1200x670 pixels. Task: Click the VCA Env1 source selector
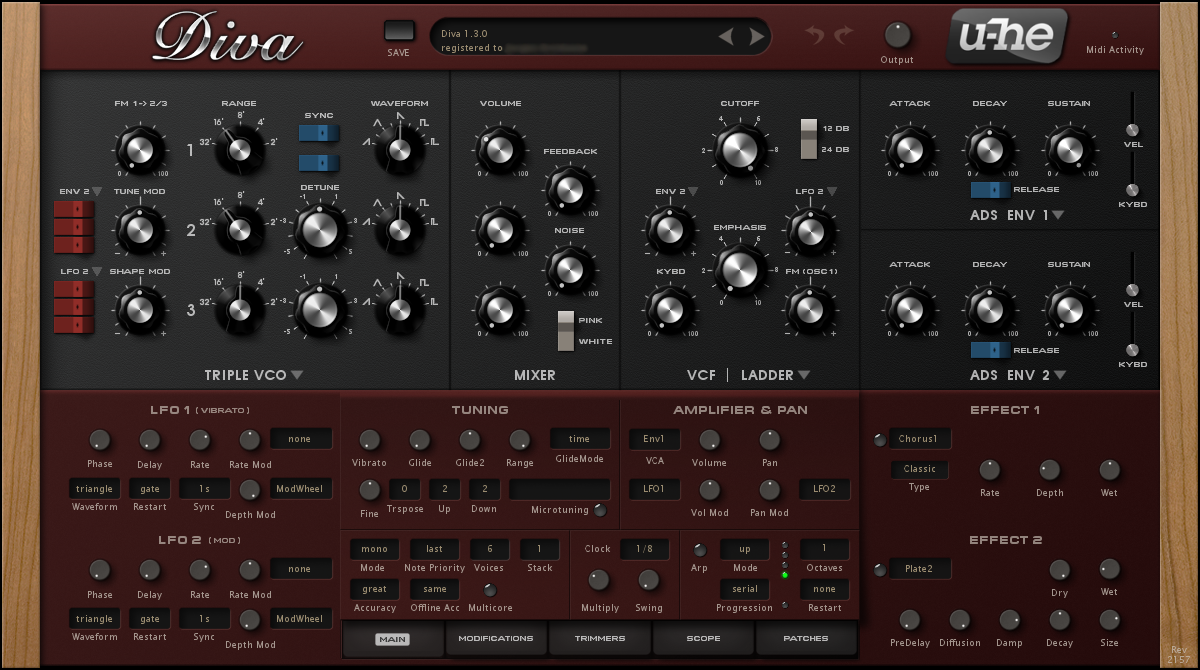point(654,439)
